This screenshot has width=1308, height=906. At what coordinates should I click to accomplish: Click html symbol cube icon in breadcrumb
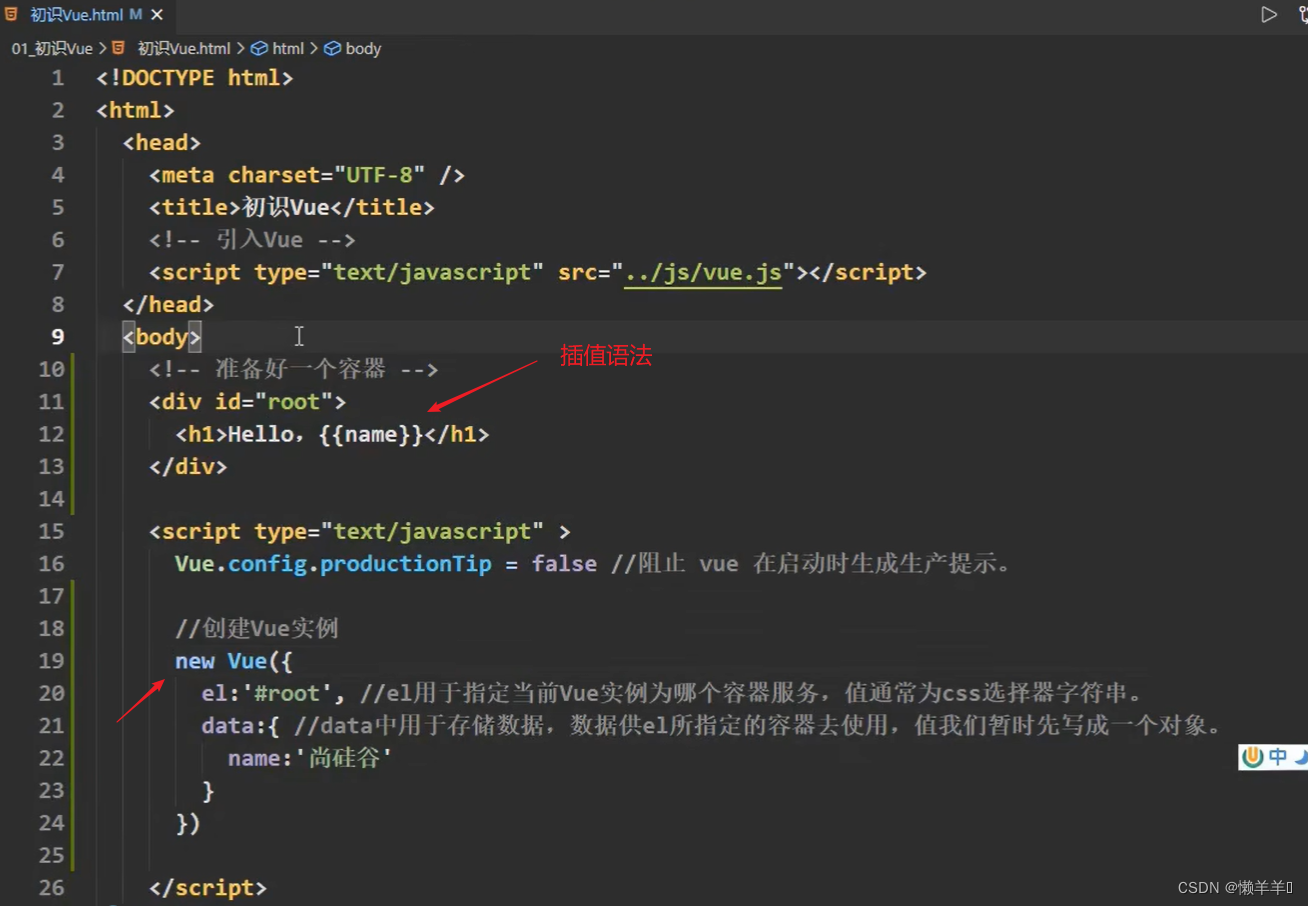(259, 48)
